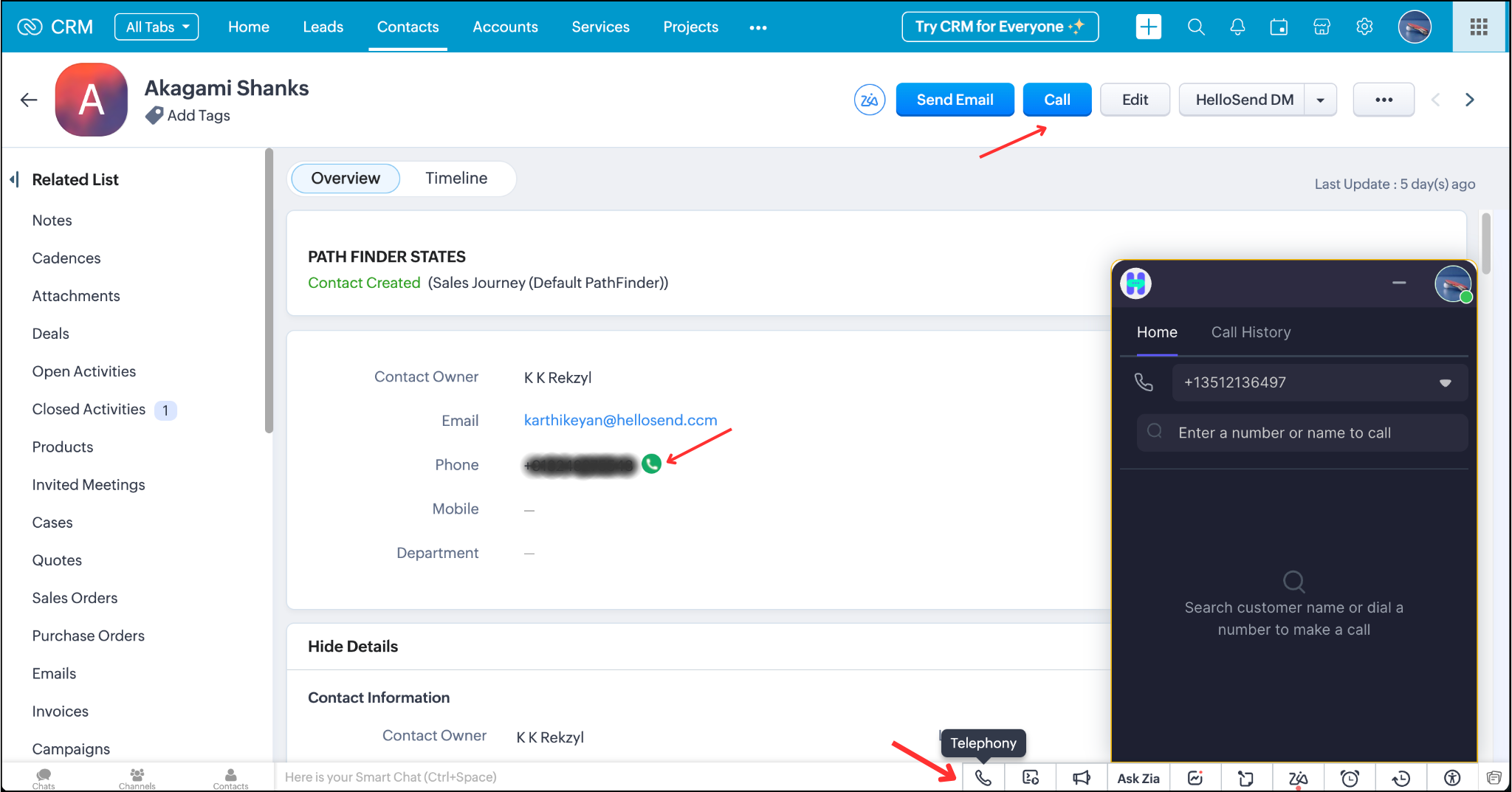Focus the Enter a number or name field

coord(1302,433)
